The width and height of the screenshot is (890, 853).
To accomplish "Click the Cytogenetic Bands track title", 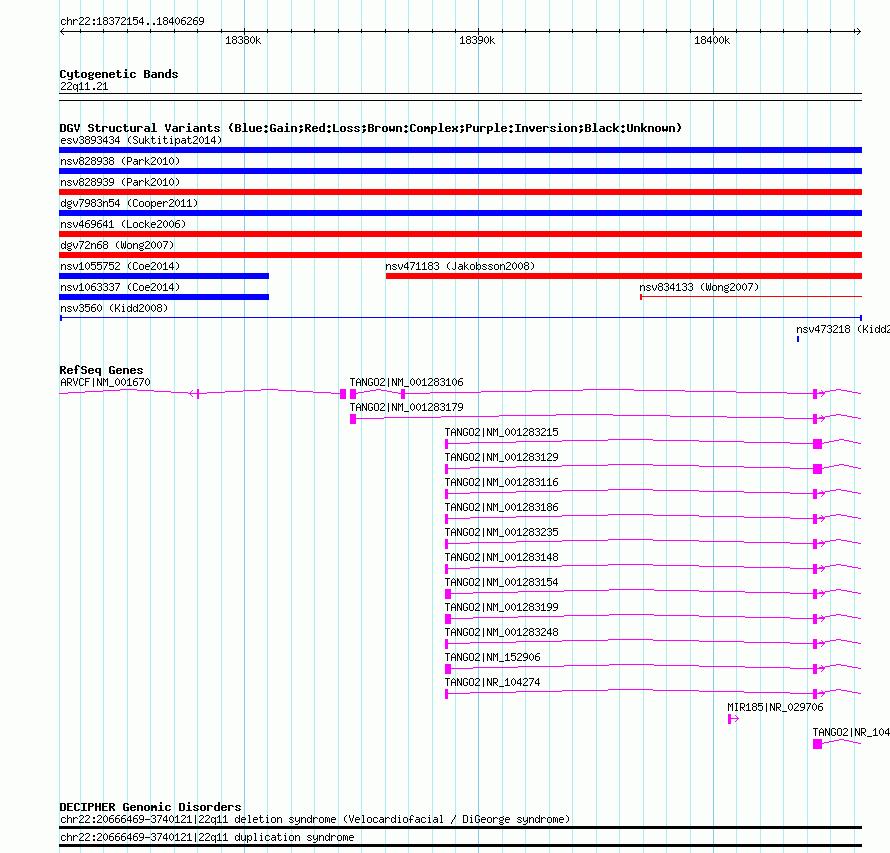I will [x=119, y=74].
